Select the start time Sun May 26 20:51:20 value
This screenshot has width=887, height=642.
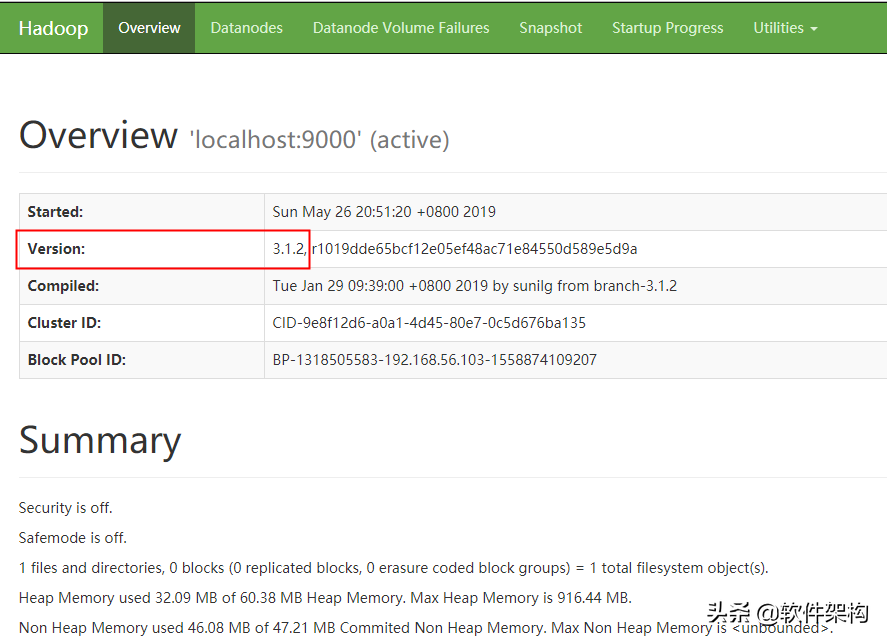[384, 212]
